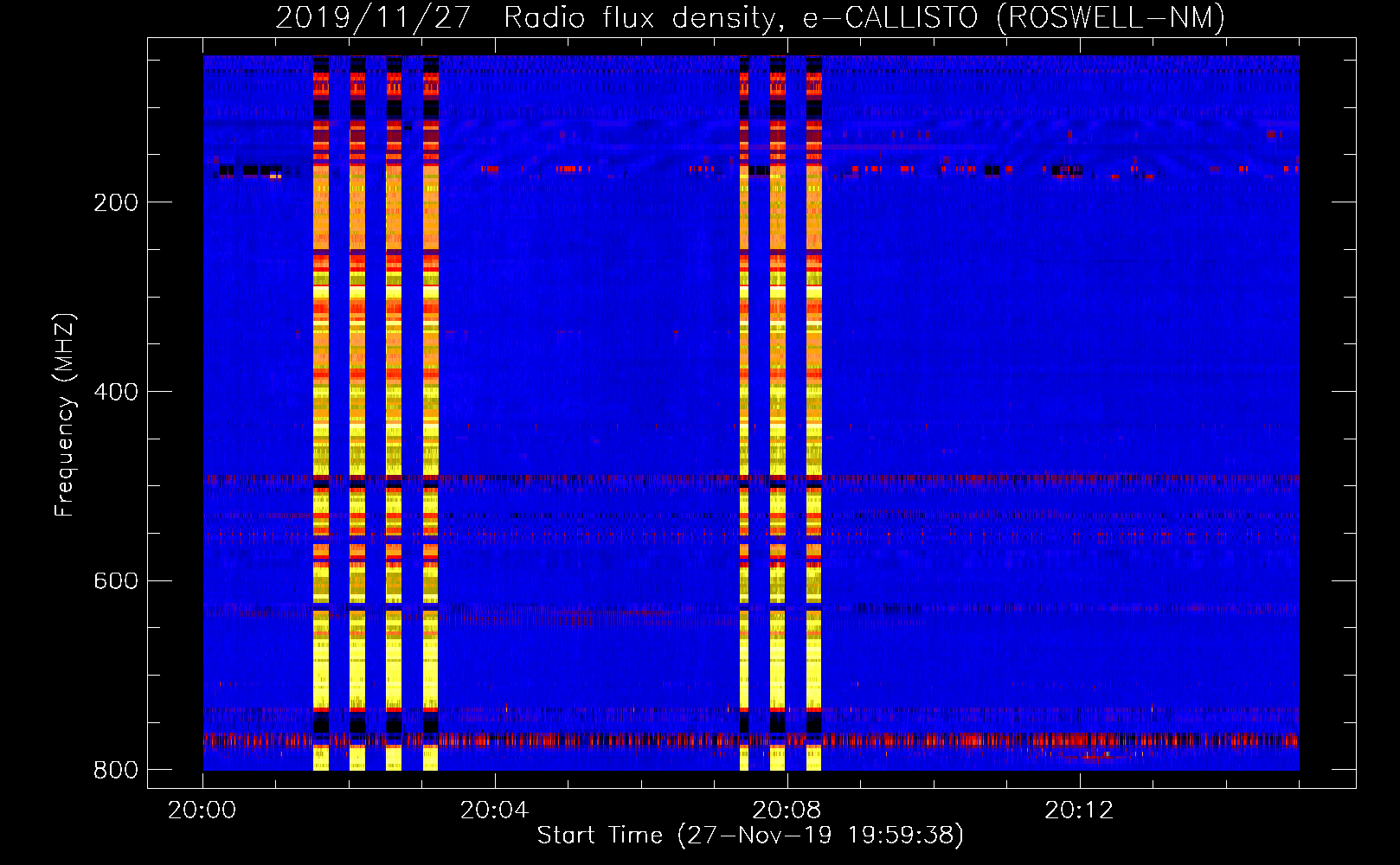Click the '20:04' time tick label

click(x=494, y=811)
